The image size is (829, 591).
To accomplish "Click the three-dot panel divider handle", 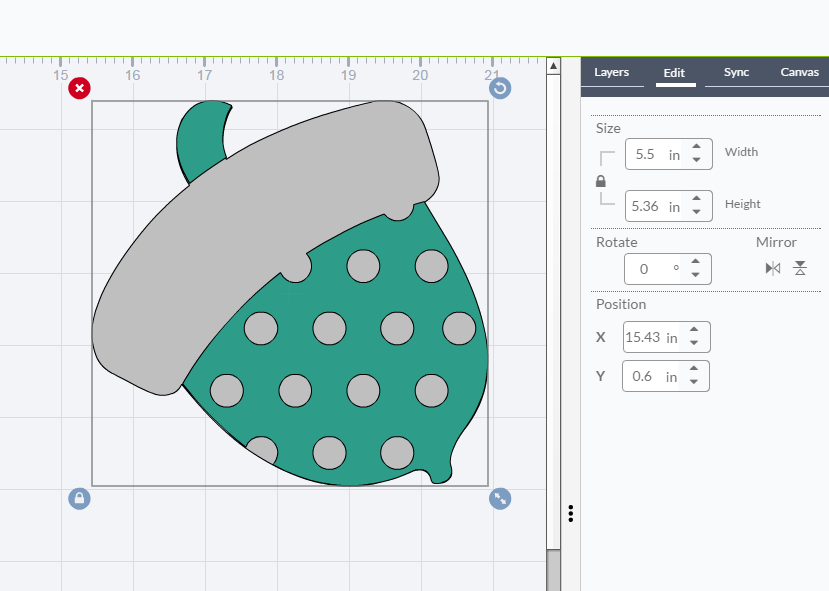I will tap(570, 513).
